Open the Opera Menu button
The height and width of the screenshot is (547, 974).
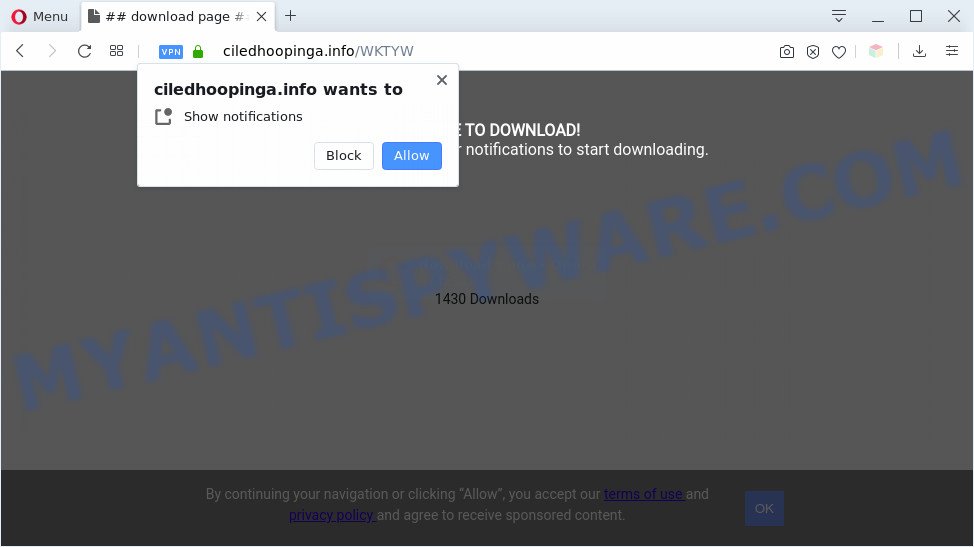(39, 17)
